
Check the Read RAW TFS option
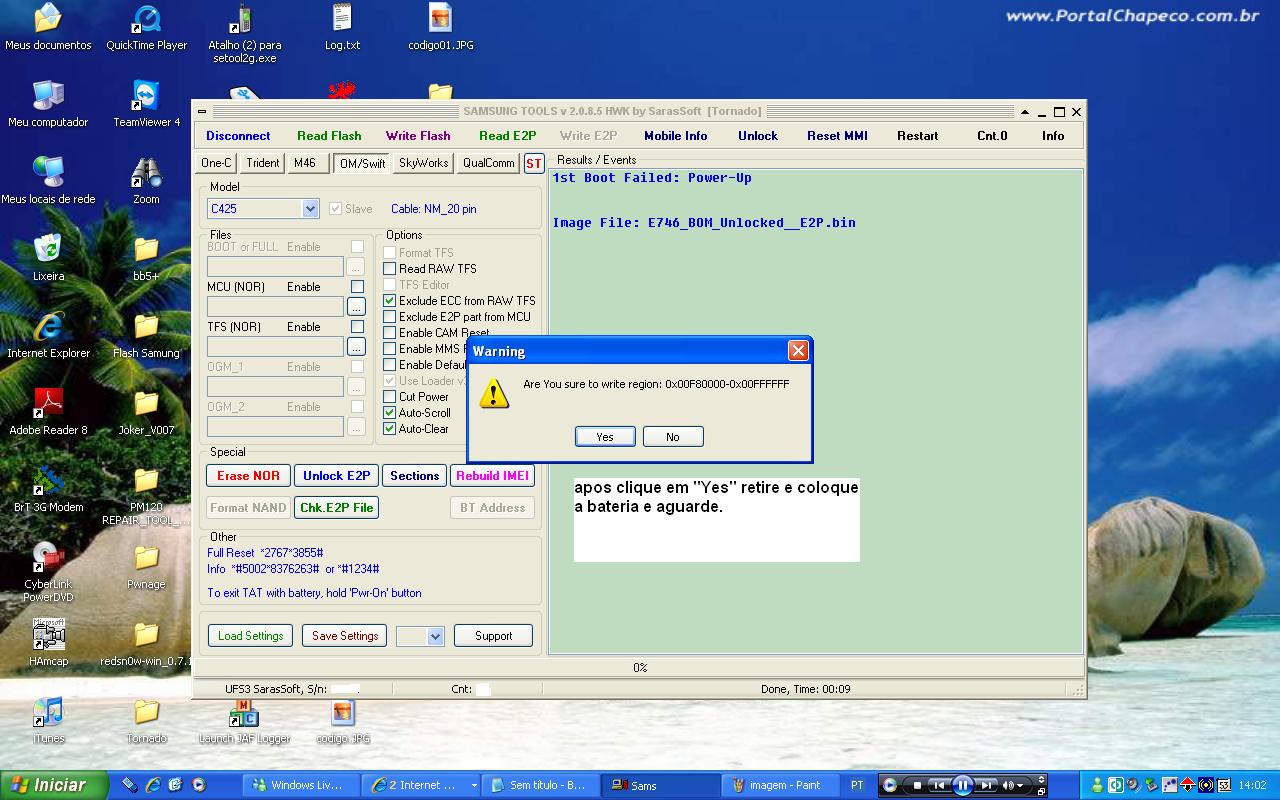pos(390,269)
